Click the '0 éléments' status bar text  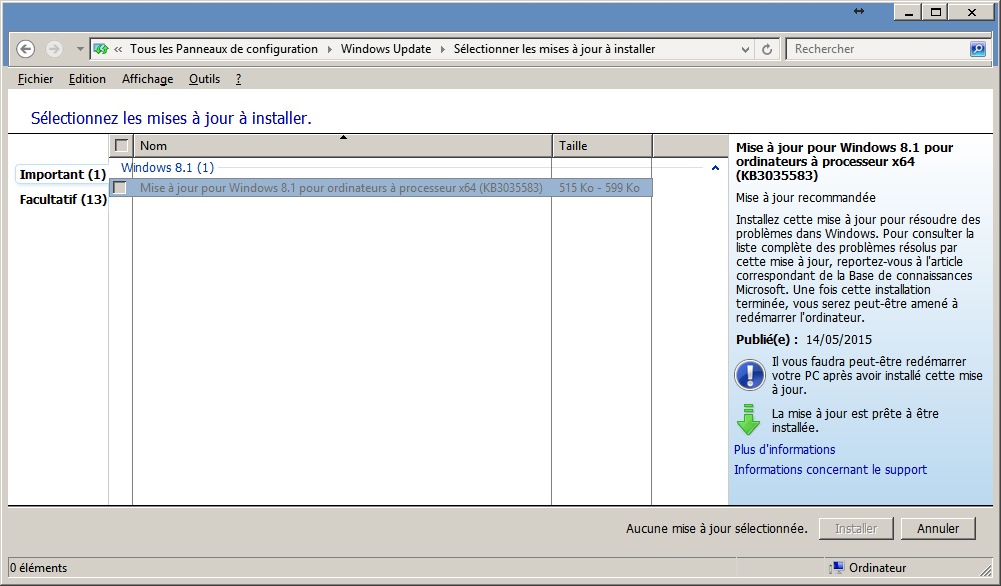38,567
